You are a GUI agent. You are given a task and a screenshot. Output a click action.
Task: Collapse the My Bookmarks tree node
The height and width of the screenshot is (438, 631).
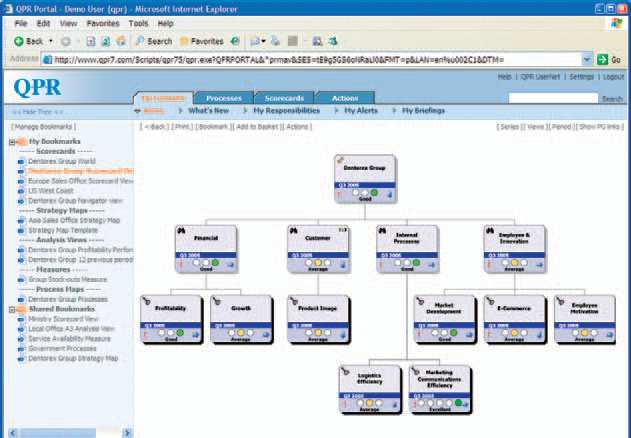(x=12, y=142)
